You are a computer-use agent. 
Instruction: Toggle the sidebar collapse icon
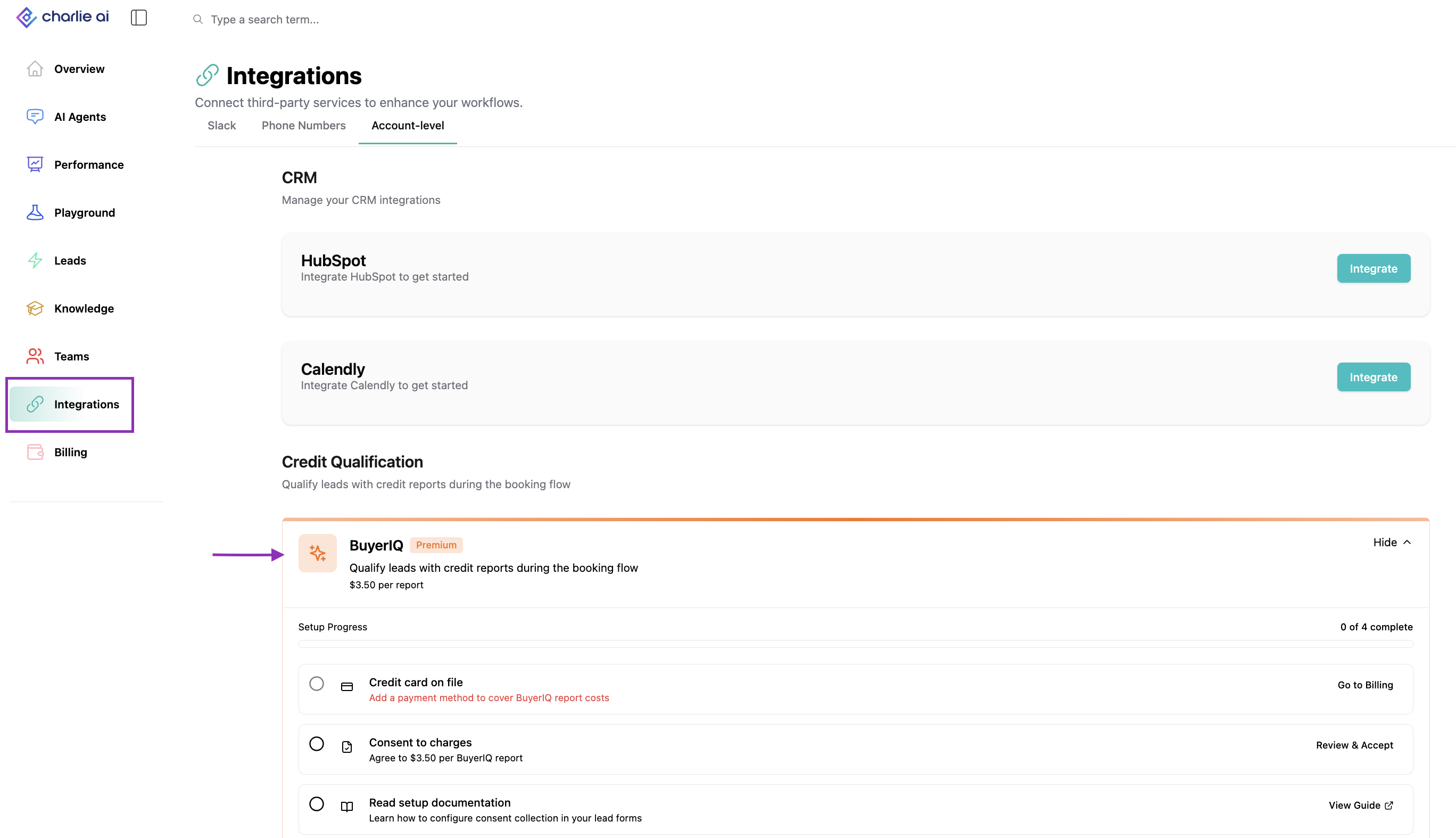pyautogui.click(x=139, y=18)
